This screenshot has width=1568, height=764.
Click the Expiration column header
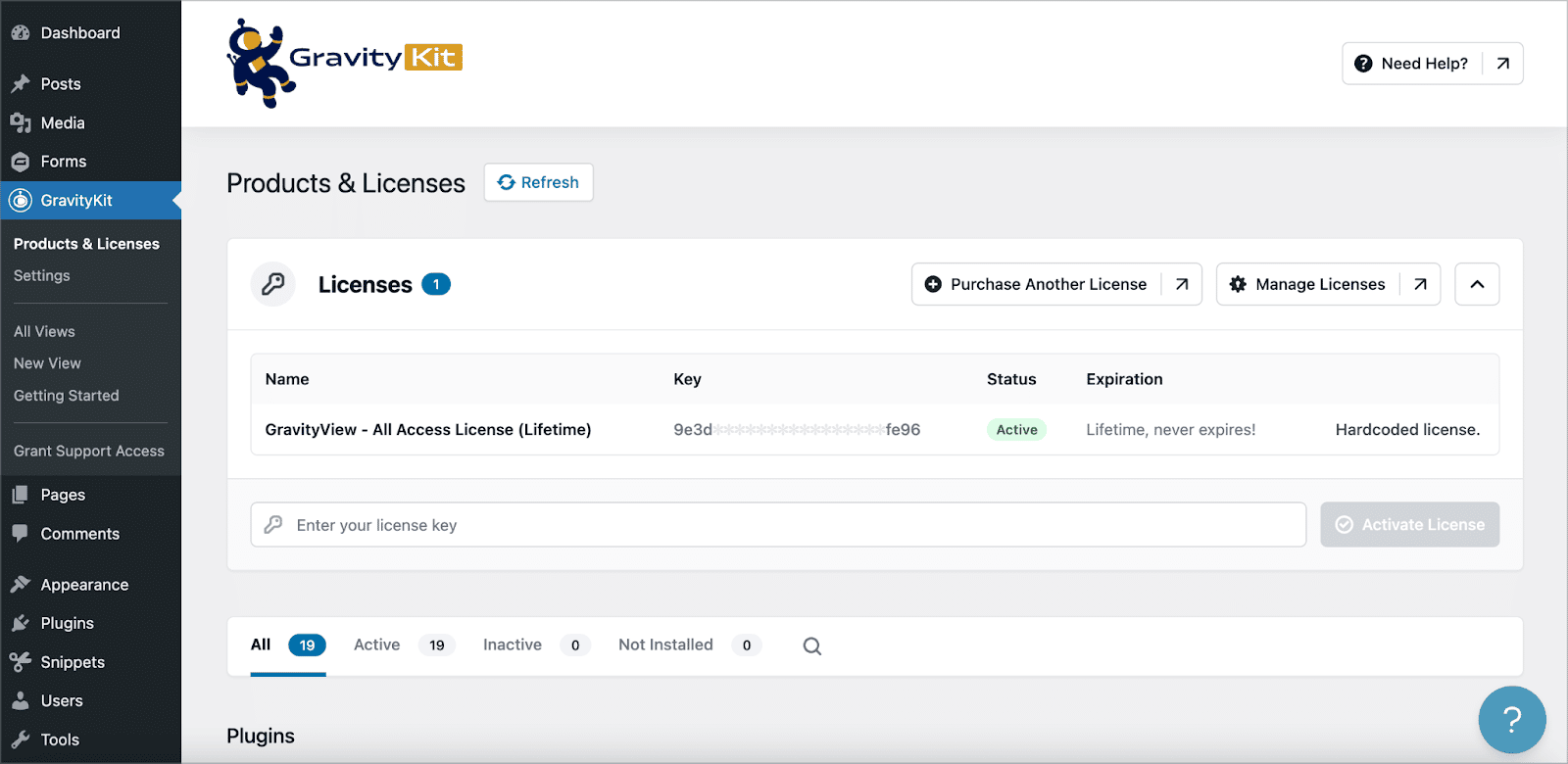pos(1124,379)
